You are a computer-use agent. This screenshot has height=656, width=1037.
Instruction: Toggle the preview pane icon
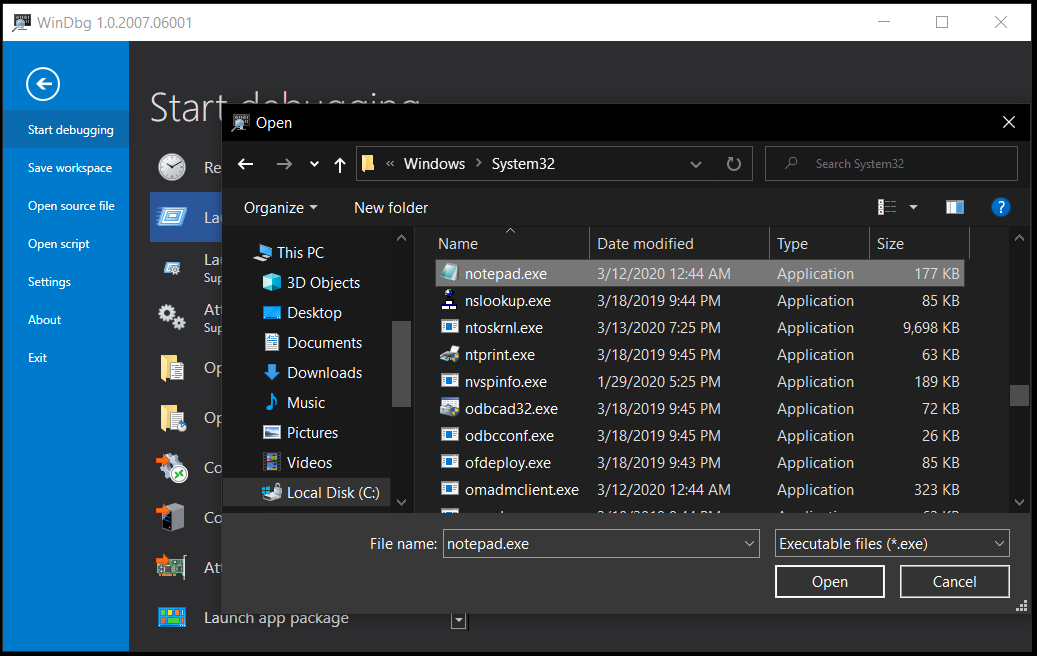[x=954, y=208]
